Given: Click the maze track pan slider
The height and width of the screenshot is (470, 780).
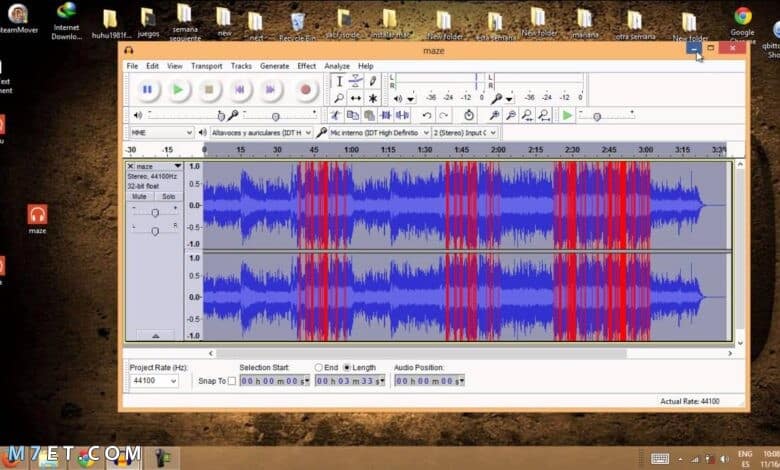Looking at the screenshot, I should [155, 230].
